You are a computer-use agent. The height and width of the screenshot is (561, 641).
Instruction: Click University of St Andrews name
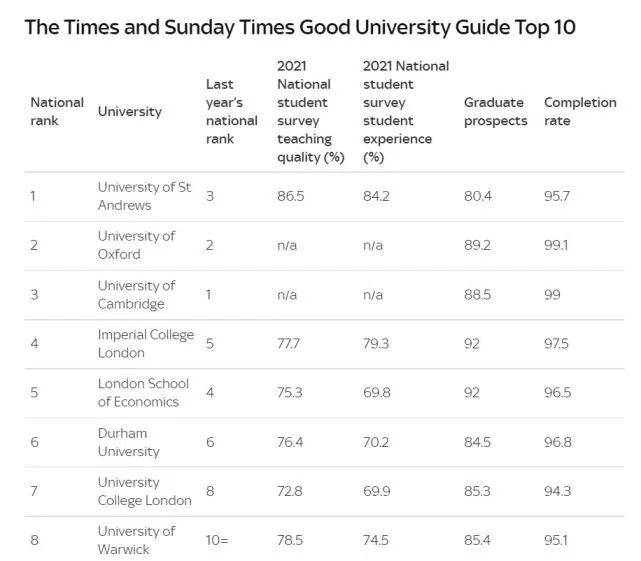(x=144, y=196)
